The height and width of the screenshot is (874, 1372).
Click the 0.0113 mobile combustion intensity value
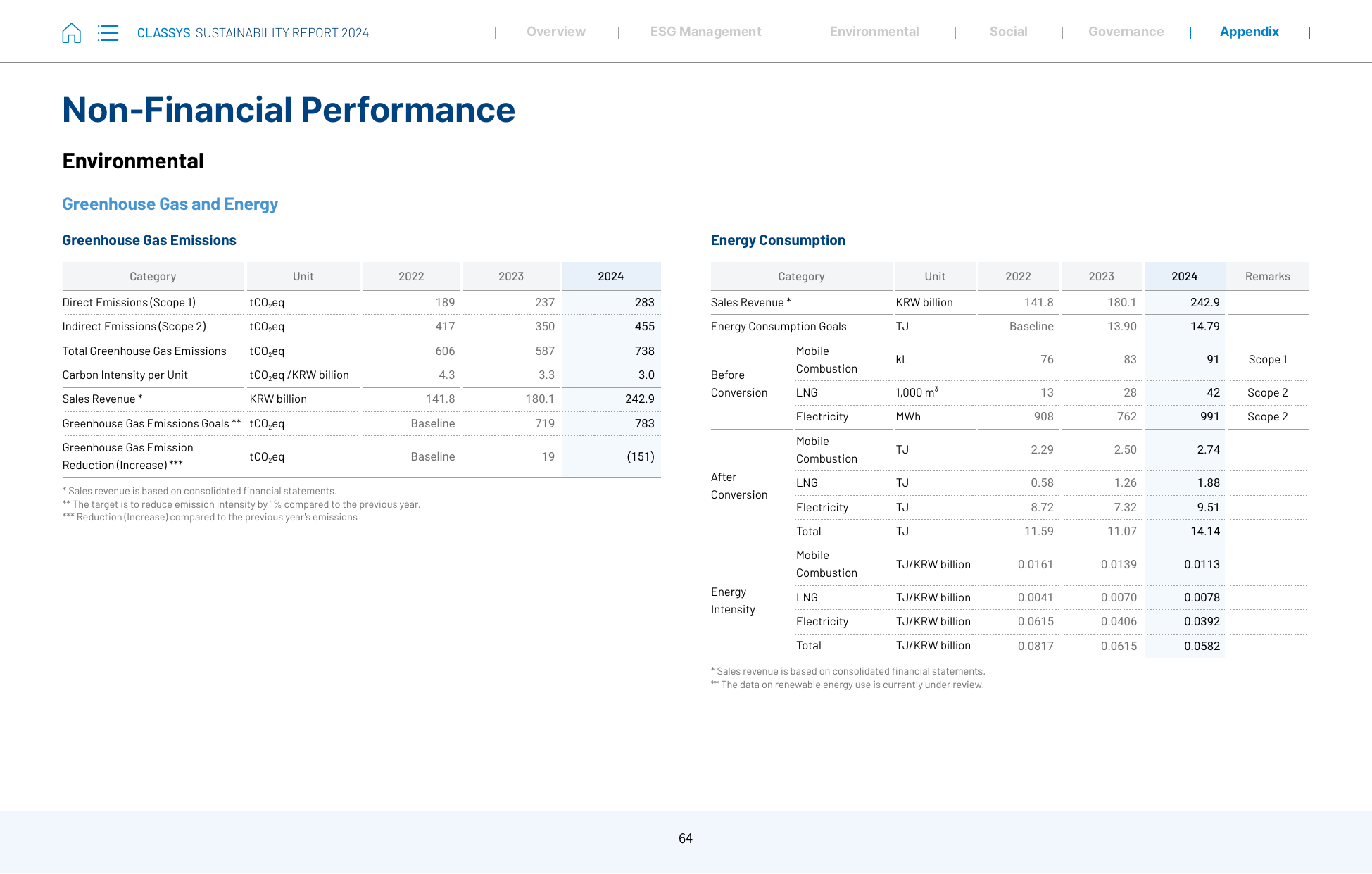(1202, 564)
